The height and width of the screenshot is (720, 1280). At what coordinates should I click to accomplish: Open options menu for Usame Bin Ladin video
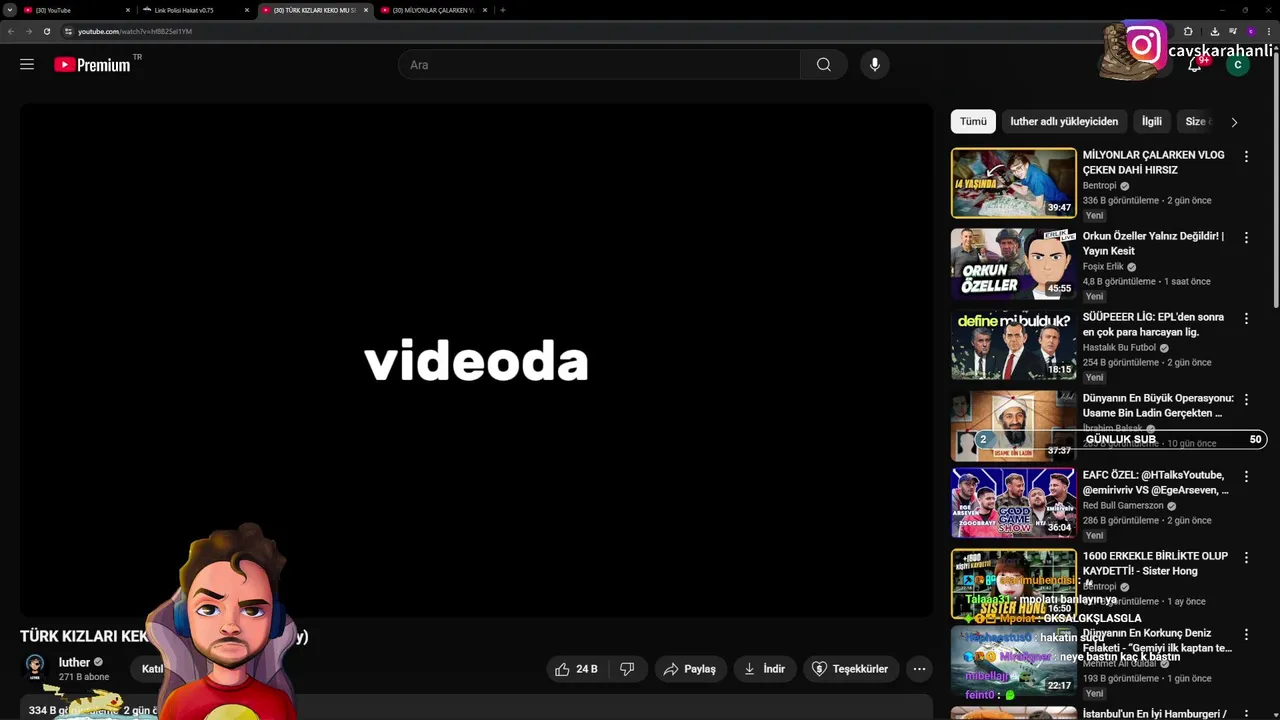tap(1246, 400)
